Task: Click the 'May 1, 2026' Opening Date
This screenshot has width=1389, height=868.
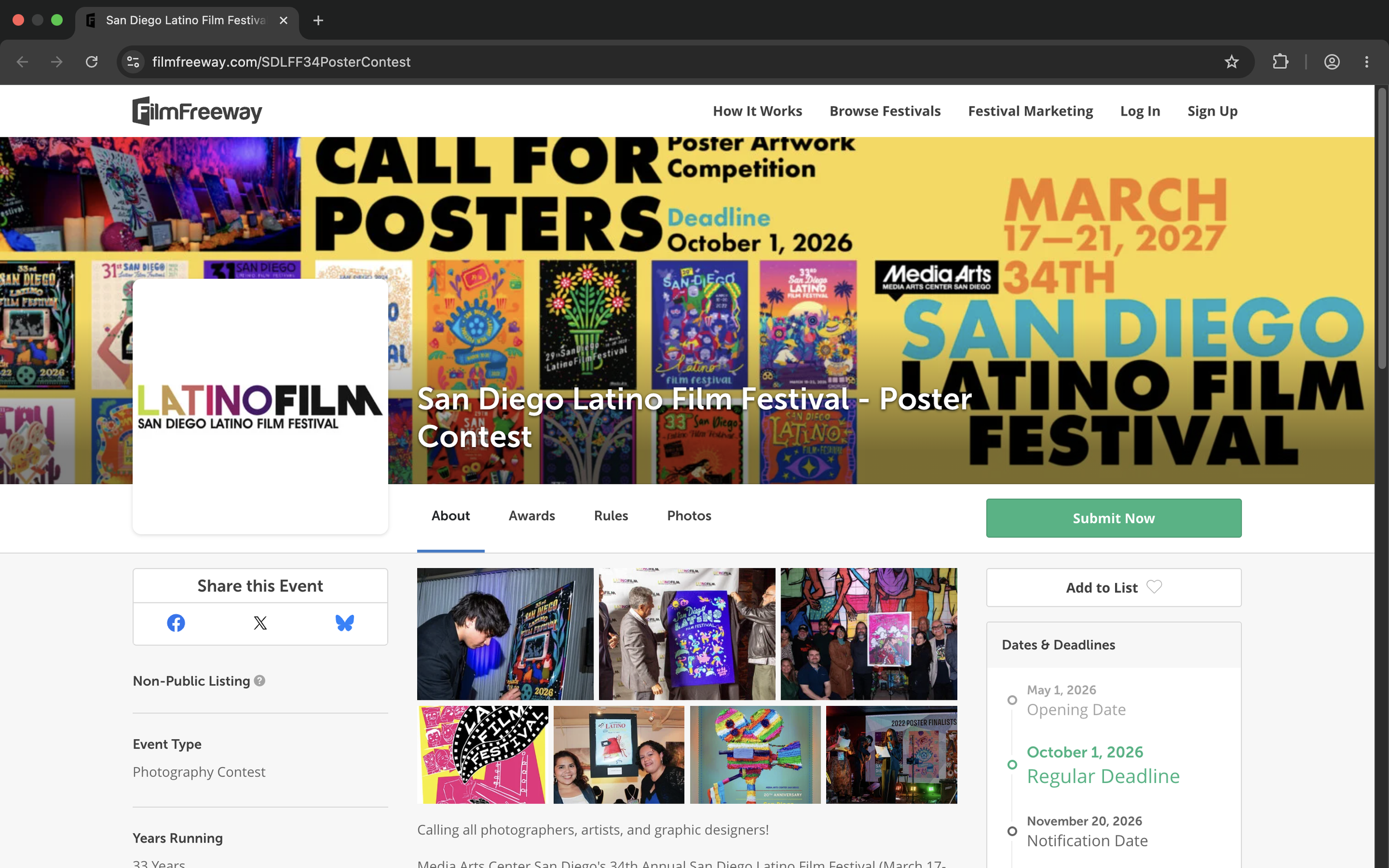Action: 1061,690
